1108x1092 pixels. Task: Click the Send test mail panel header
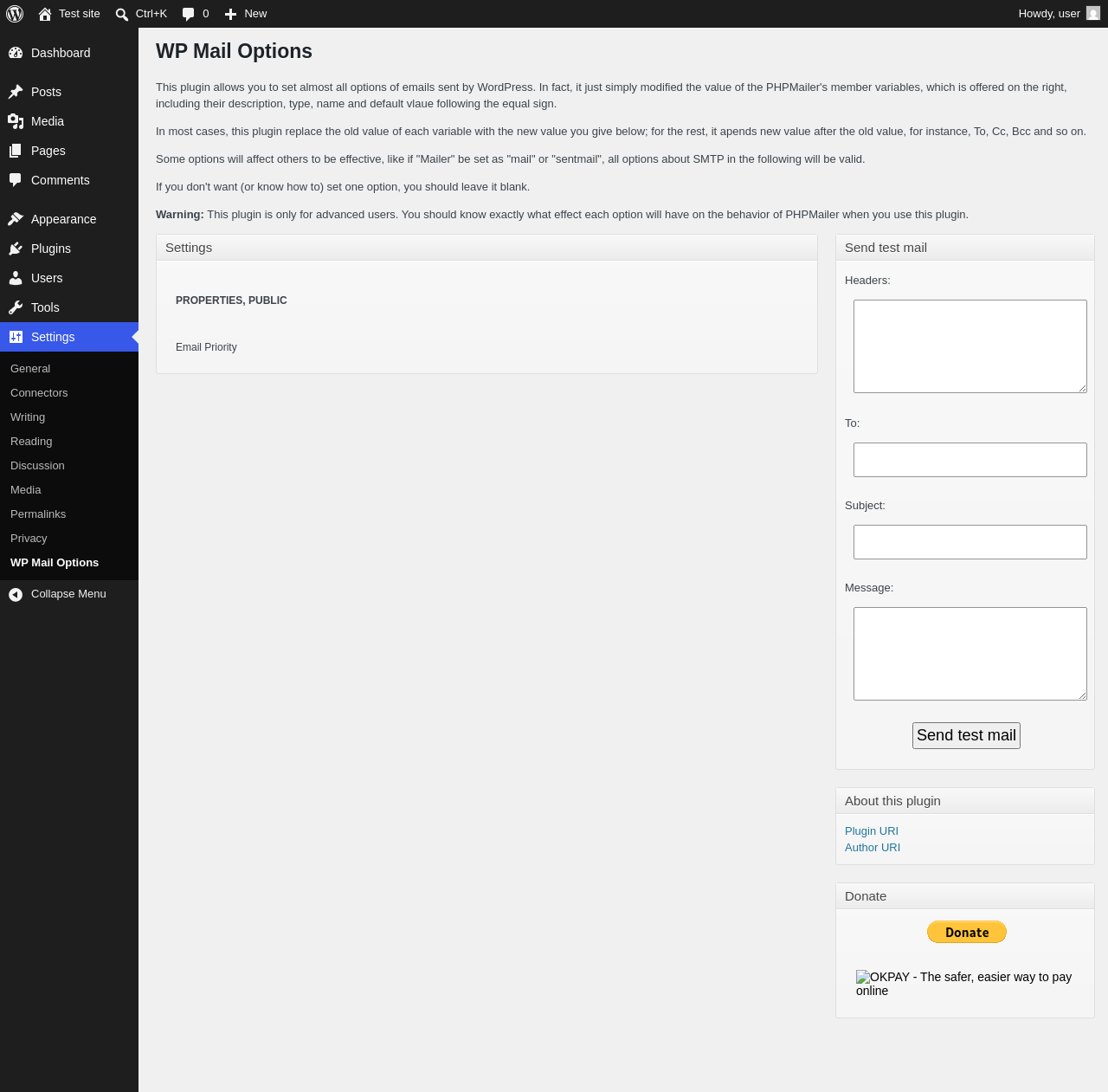tap(965, 248)
